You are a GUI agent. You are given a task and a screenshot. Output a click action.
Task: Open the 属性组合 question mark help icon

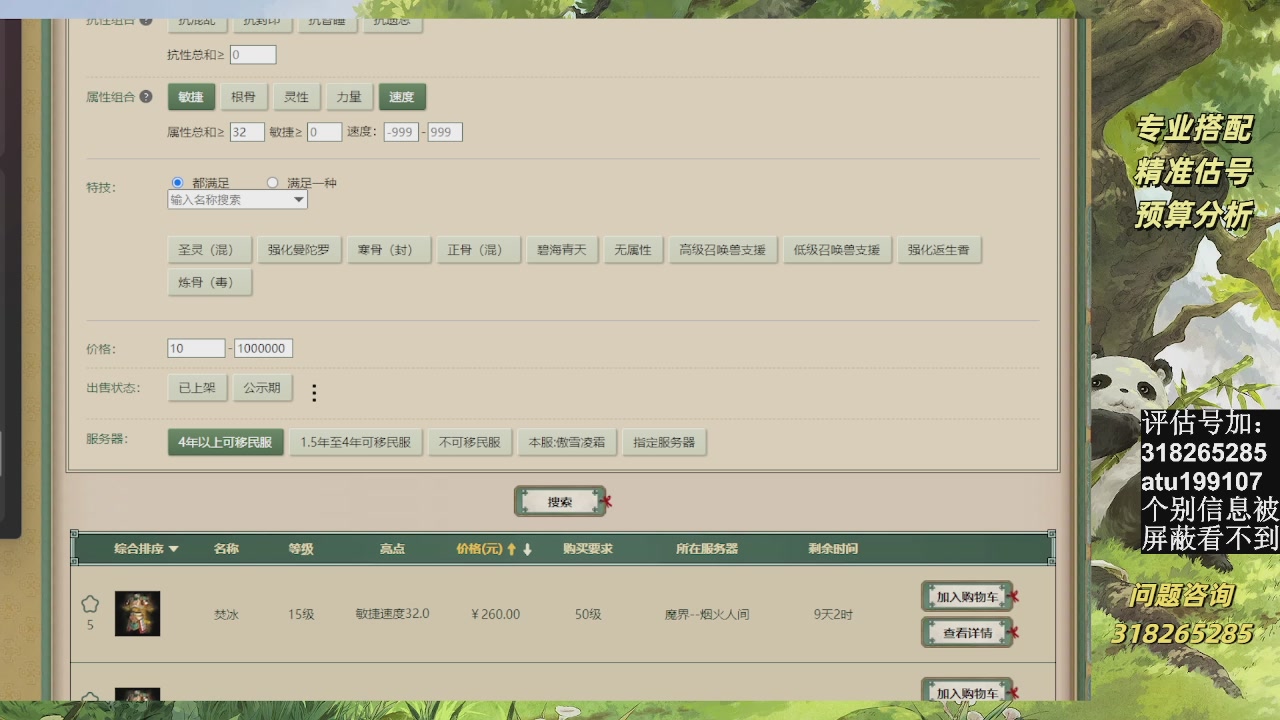145,96
